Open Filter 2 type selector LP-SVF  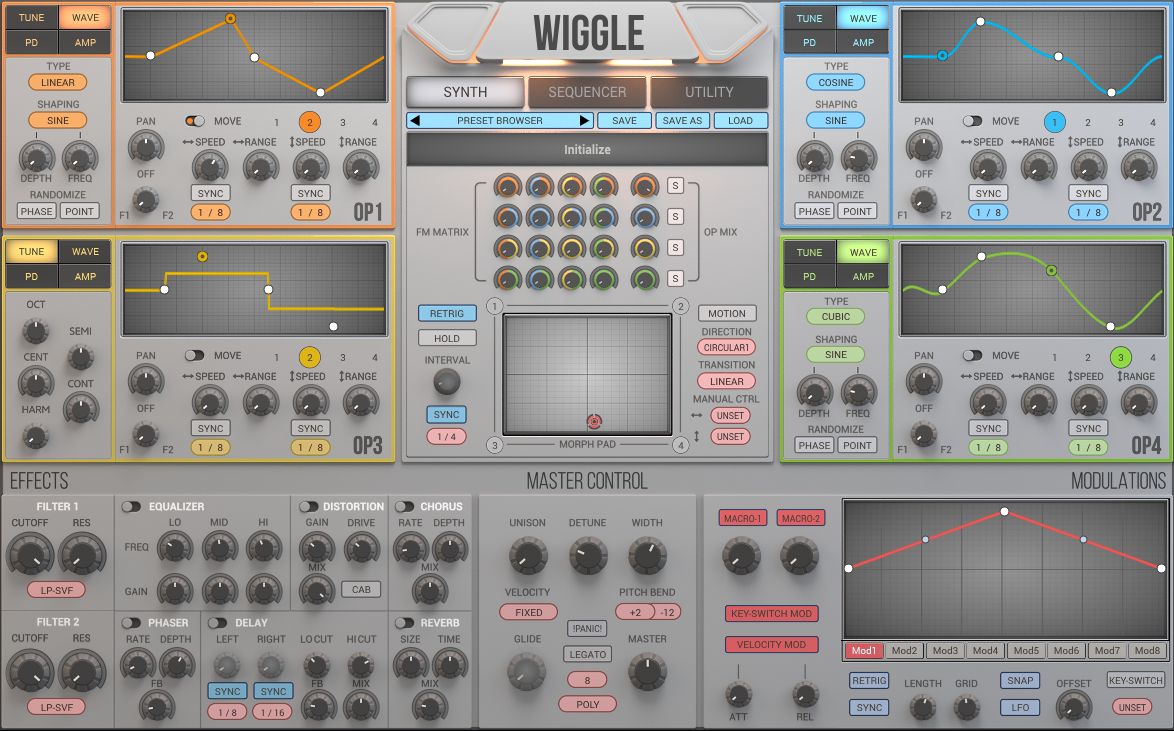coord(56,707)
